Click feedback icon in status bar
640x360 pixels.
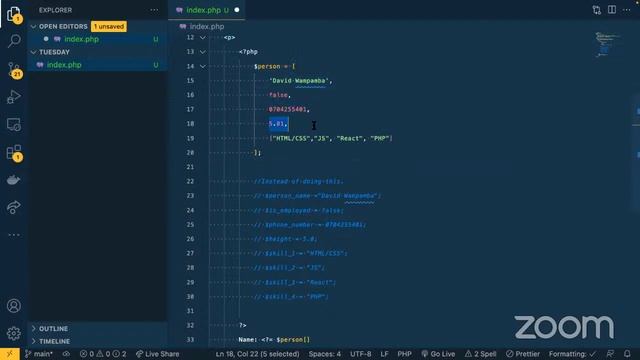click(x=610, y=354)
